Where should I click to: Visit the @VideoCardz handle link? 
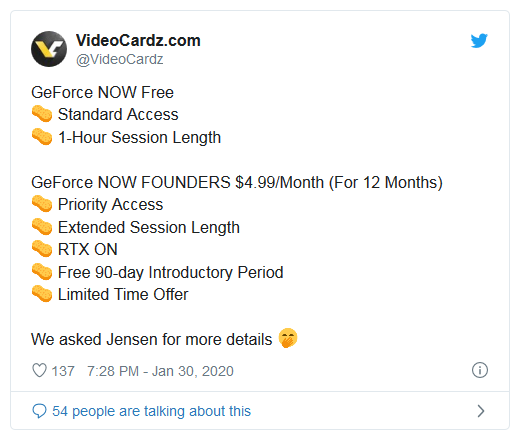pos(119,59)
